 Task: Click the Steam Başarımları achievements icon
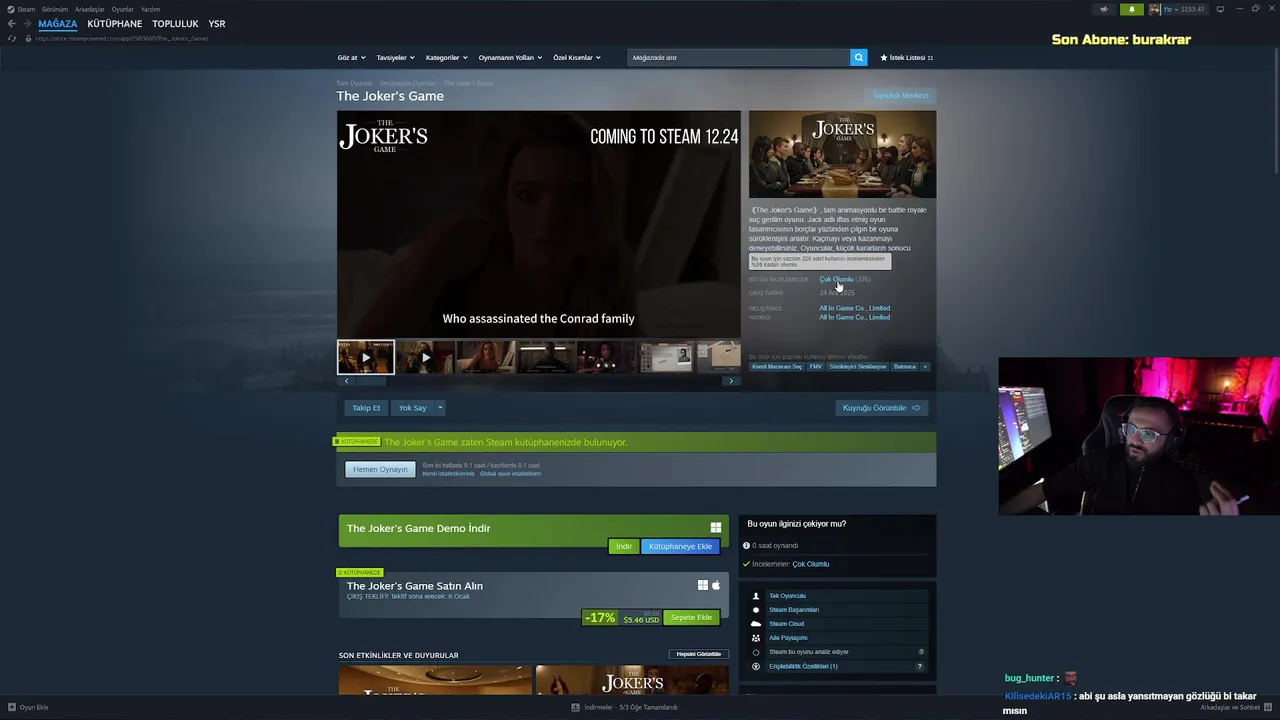click(x=756, y=610)
